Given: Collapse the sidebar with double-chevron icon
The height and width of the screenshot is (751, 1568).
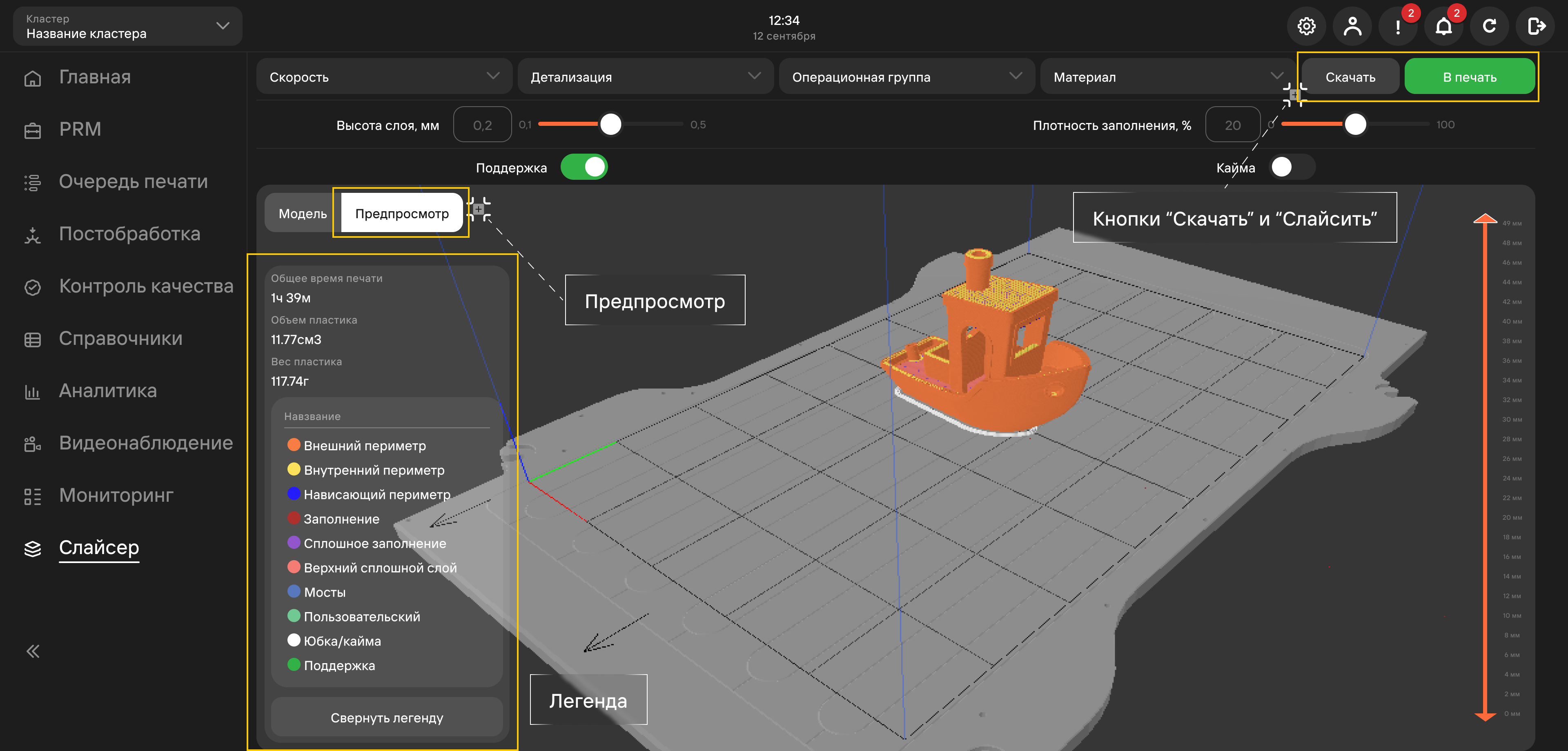Looking at the screenshot, I should (x=33, y=651).
